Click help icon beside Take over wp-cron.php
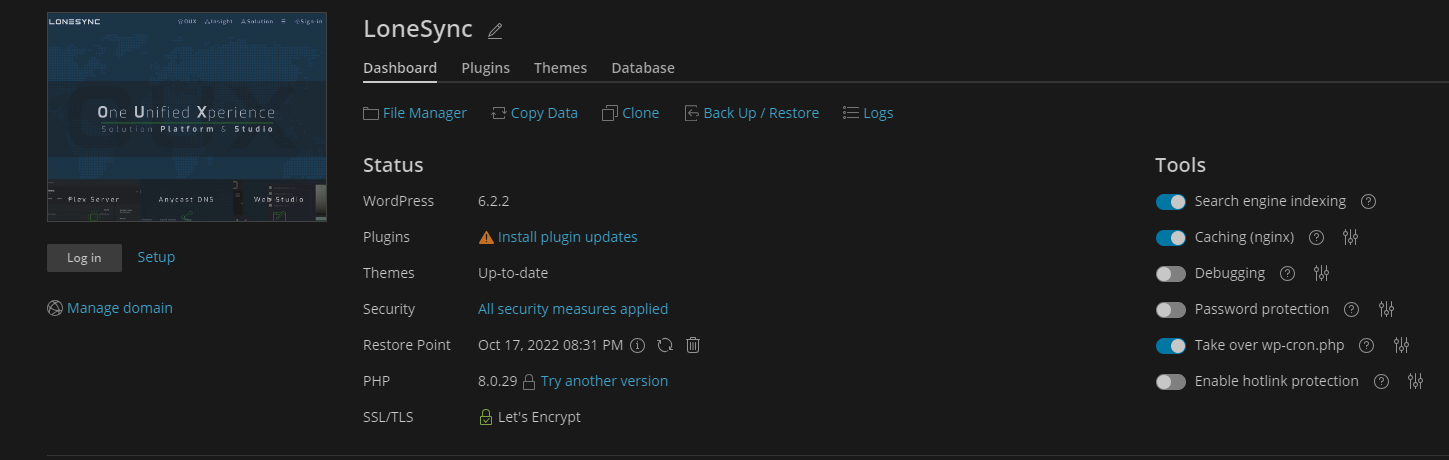 point(1367,346)
